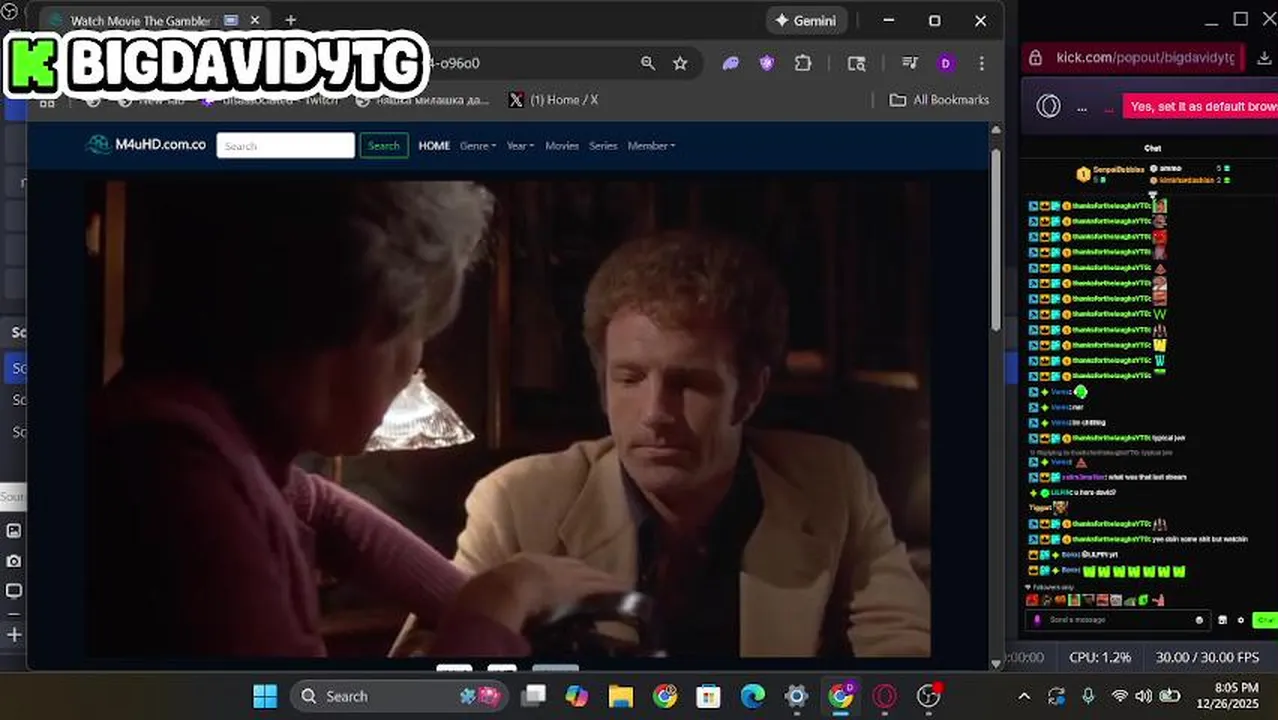
Task: Open Microsoft Store from the taskbar
Action: click(709, 696)
